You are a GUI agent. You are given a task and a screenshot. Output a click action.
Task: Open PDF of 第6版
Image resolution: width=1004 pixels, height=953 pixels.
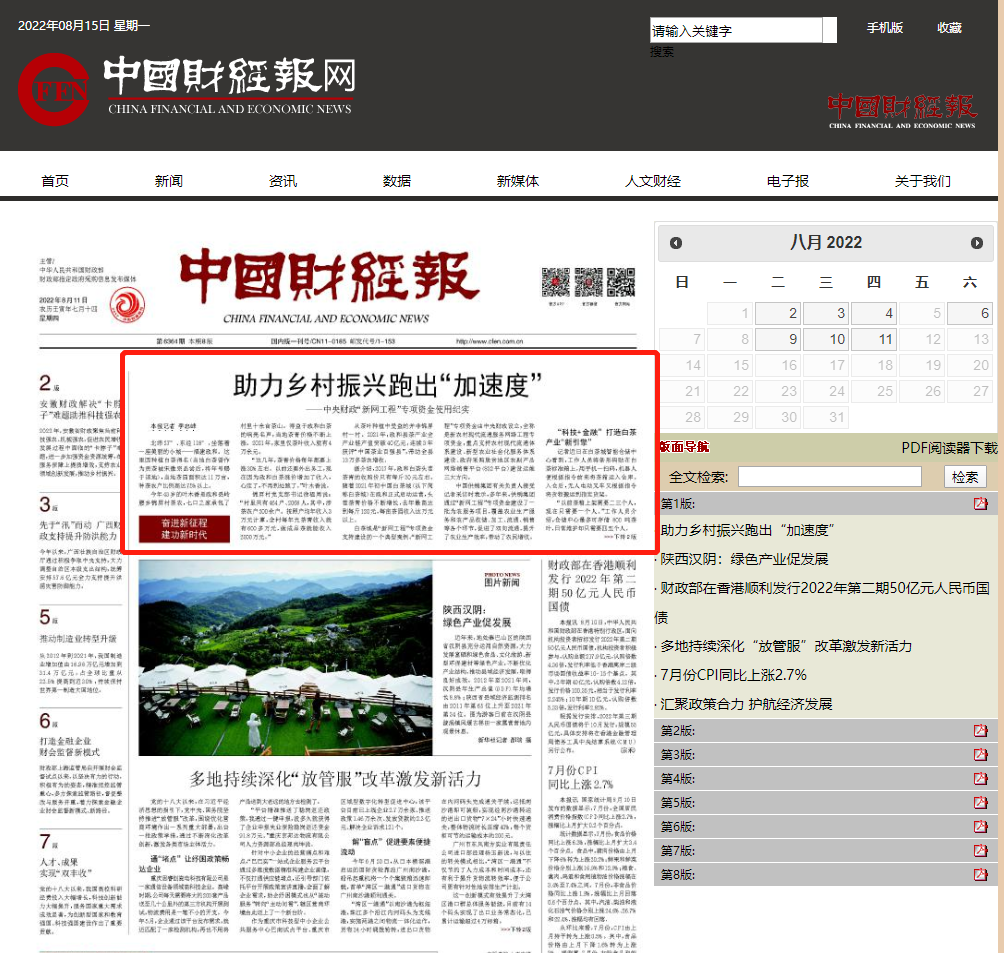point(980,827)
